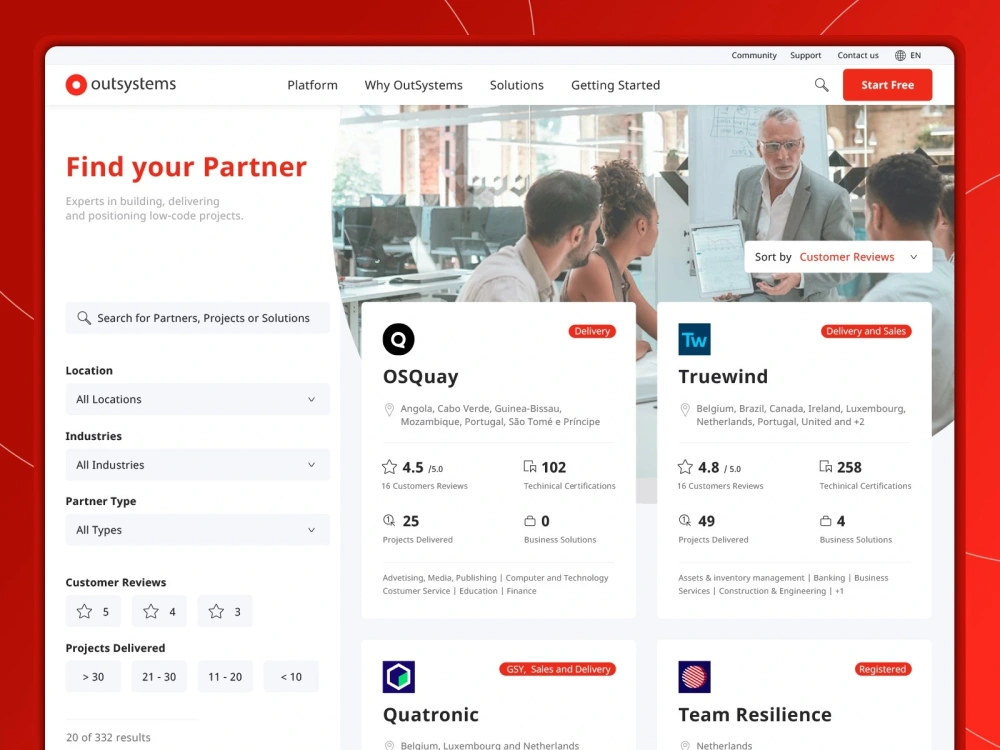The image size is (1000, 750).
Task: Open the EN language selector
Action: pos(908,55)
